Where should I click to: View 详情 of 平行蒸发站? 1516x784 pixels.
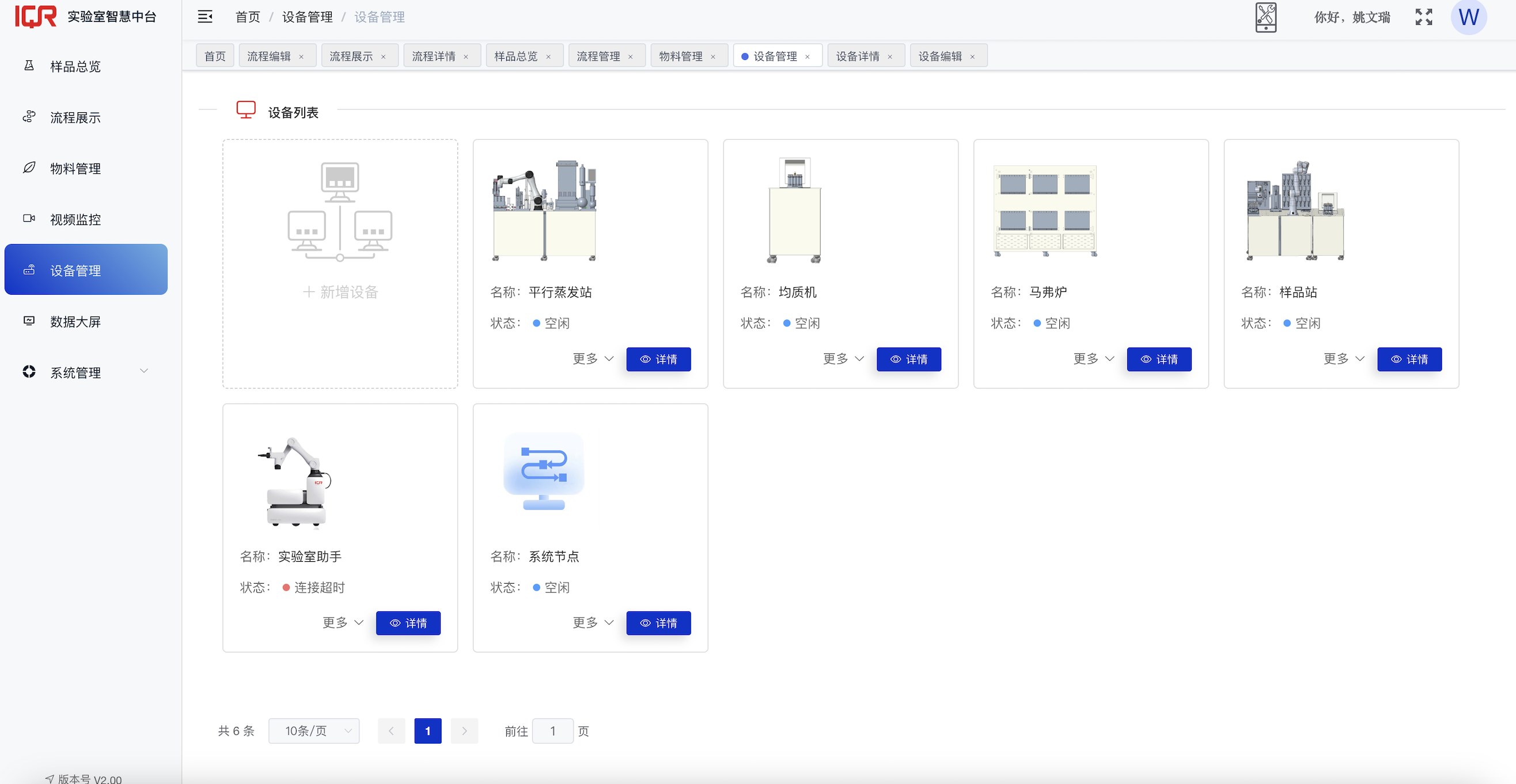tap(658, 359)
